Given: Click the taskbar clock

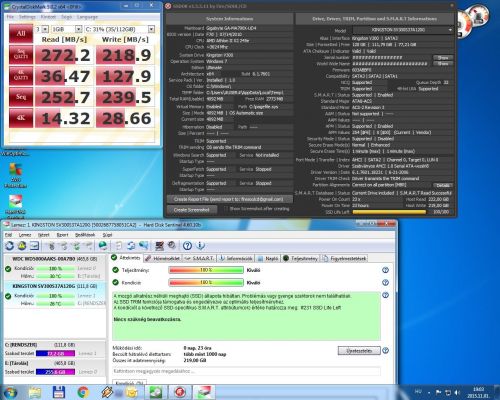Looking at the screenshot, I should 479,392.
